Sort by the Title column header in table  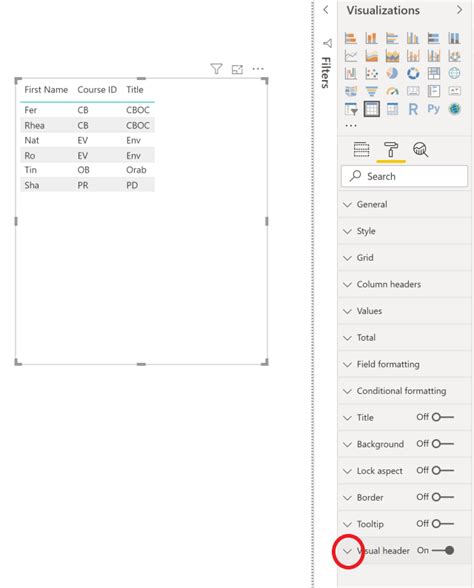135,90
